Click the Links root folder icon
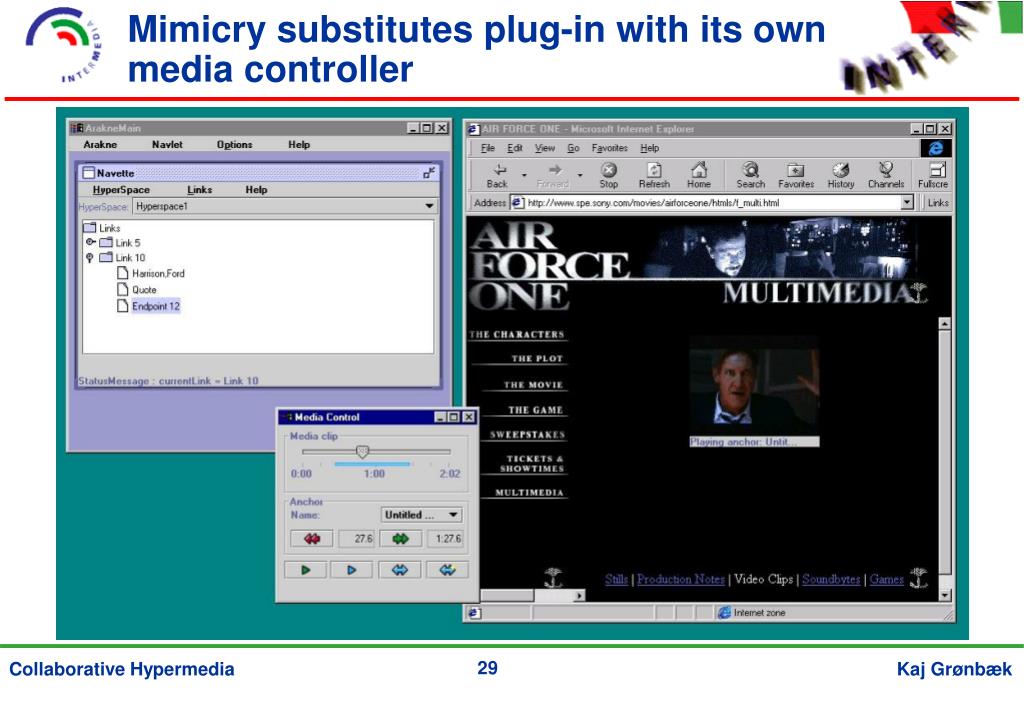Screen dimensions: 1024x709 [90, 228]
